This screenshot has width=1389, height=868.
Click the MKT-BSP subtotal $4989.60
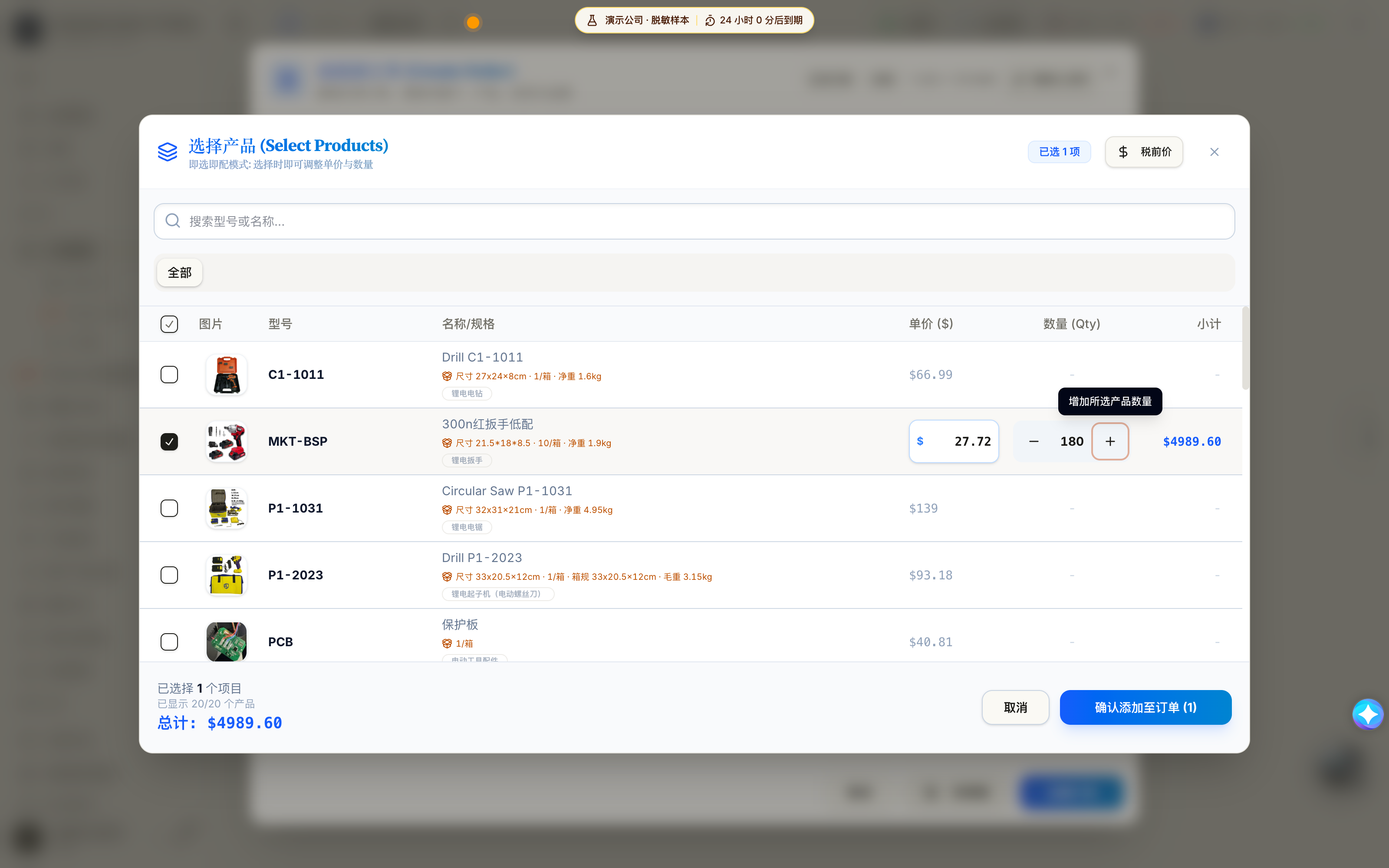pos(1192,441)
